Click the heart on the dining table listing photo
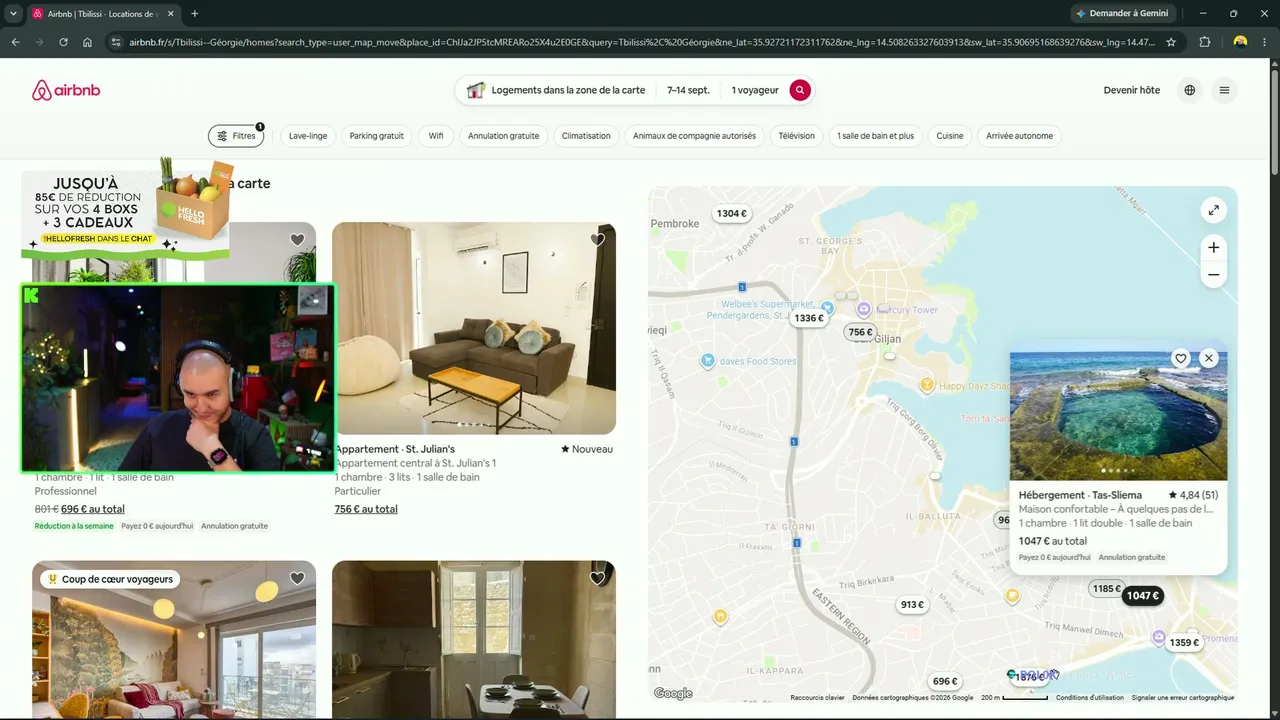1280x720 pixels. click(597, 578)
